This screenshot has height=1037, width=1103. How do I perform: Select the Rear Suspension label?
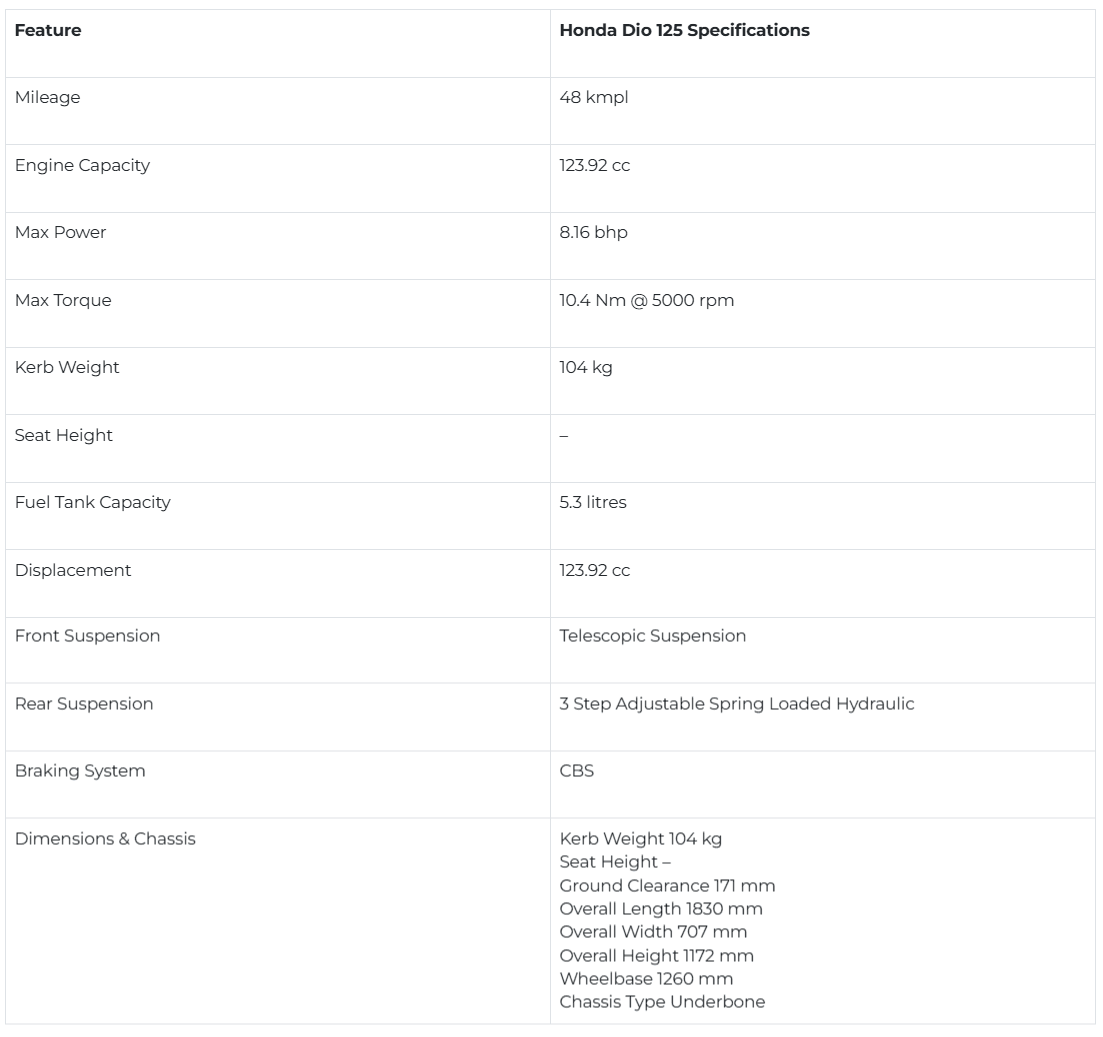[84, 704]
